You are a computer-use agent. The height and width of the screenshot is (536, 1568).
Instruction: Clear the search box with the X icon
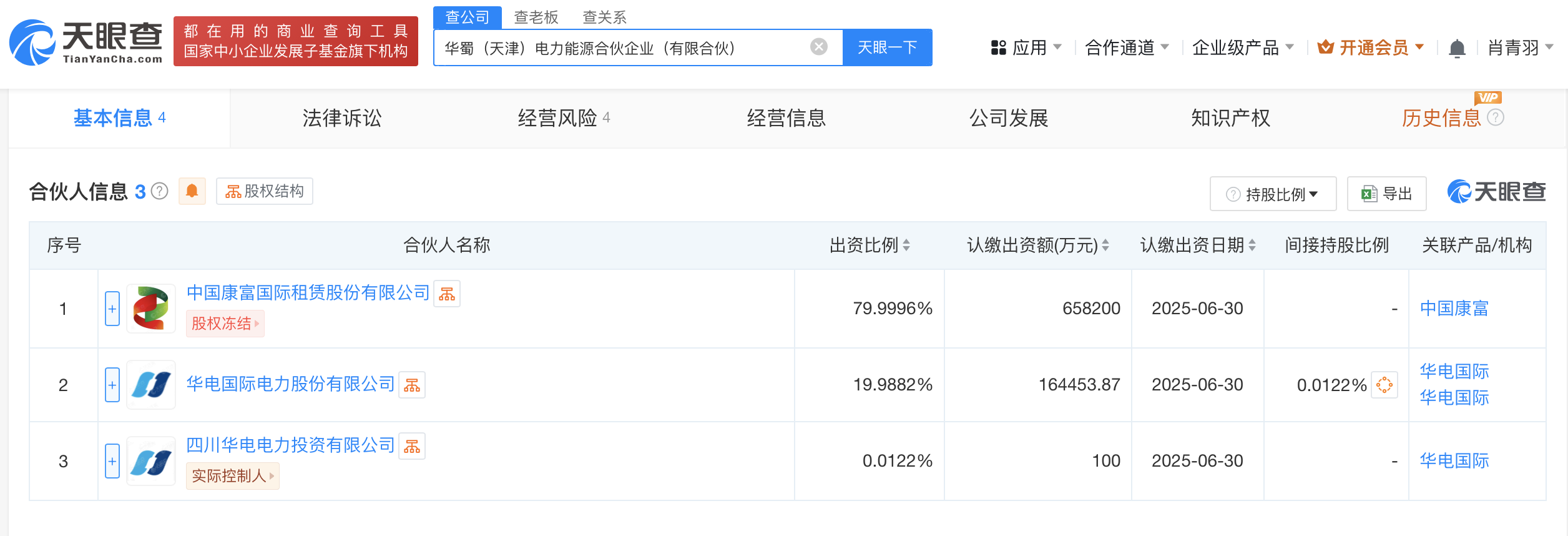pos(818,47)
